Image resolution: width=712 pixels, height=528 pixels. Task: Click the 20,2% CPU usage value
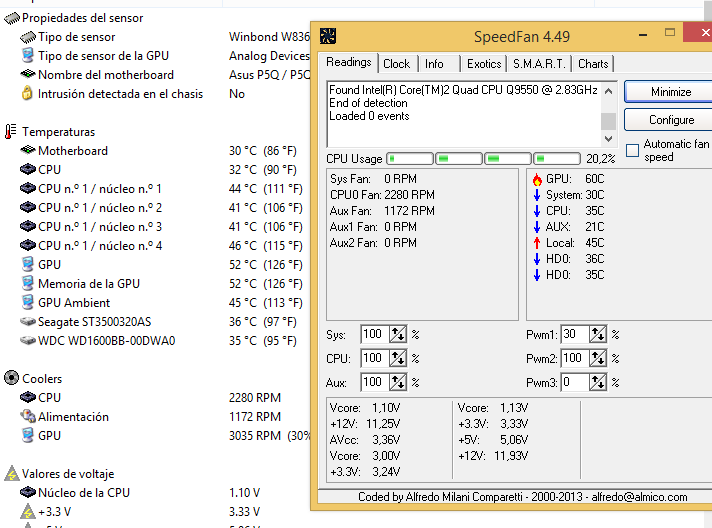click(x=600, y=159)
